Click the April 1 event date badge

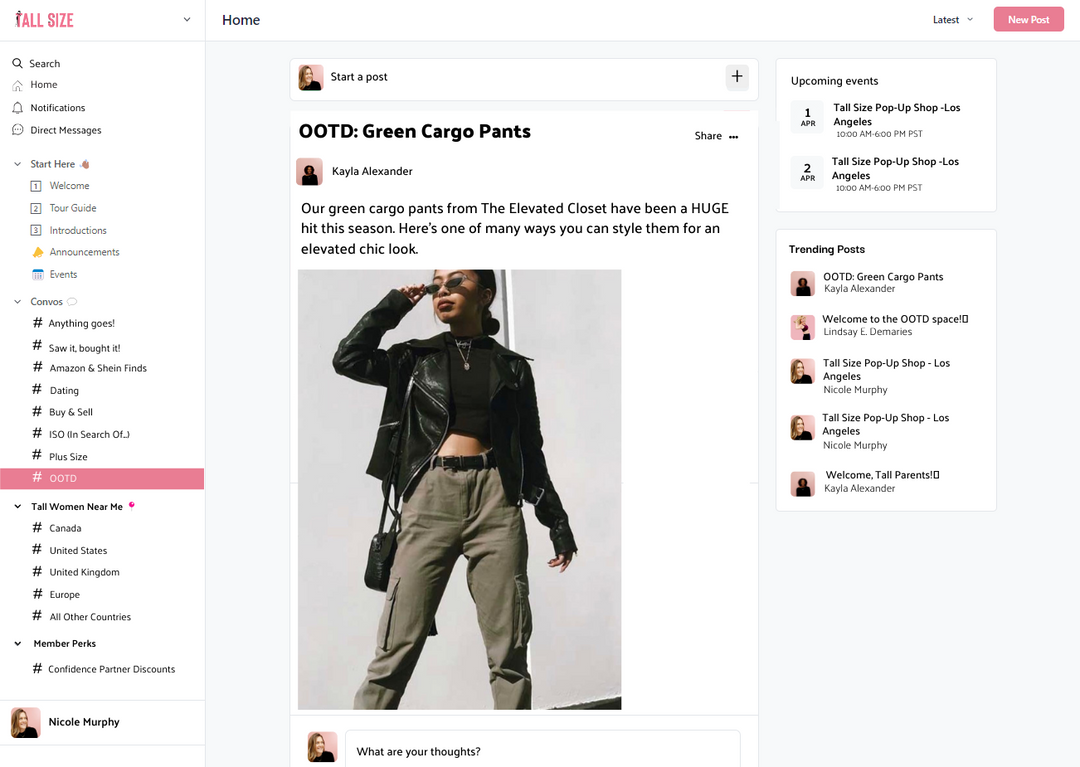tap(807, 117)
